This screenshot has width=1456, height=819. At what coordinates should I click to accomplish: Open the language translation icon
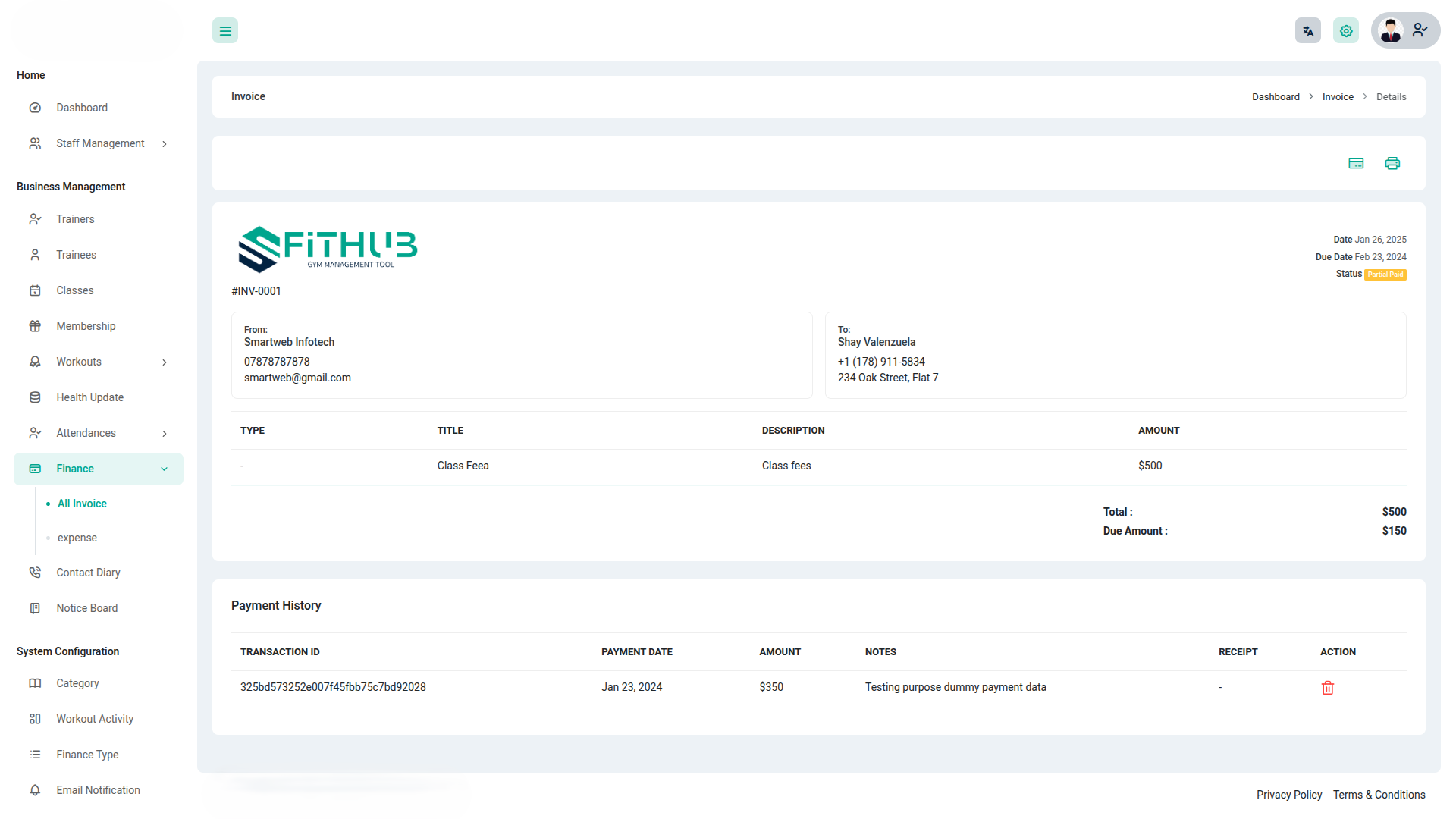pos(1307,31)
